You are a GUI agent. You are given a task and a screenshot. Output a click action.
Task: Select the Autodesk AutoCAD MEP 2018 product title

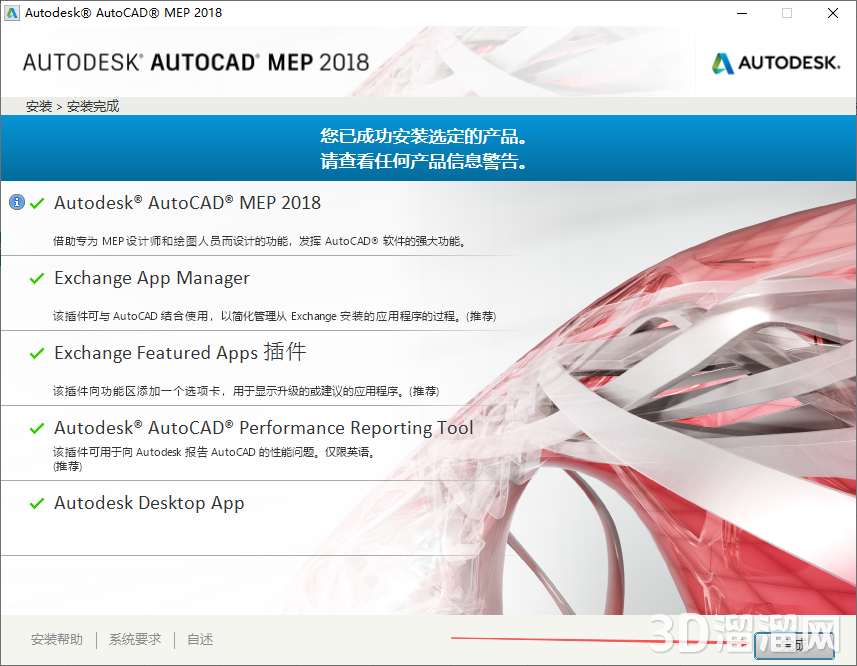click(x=187, y=203)
